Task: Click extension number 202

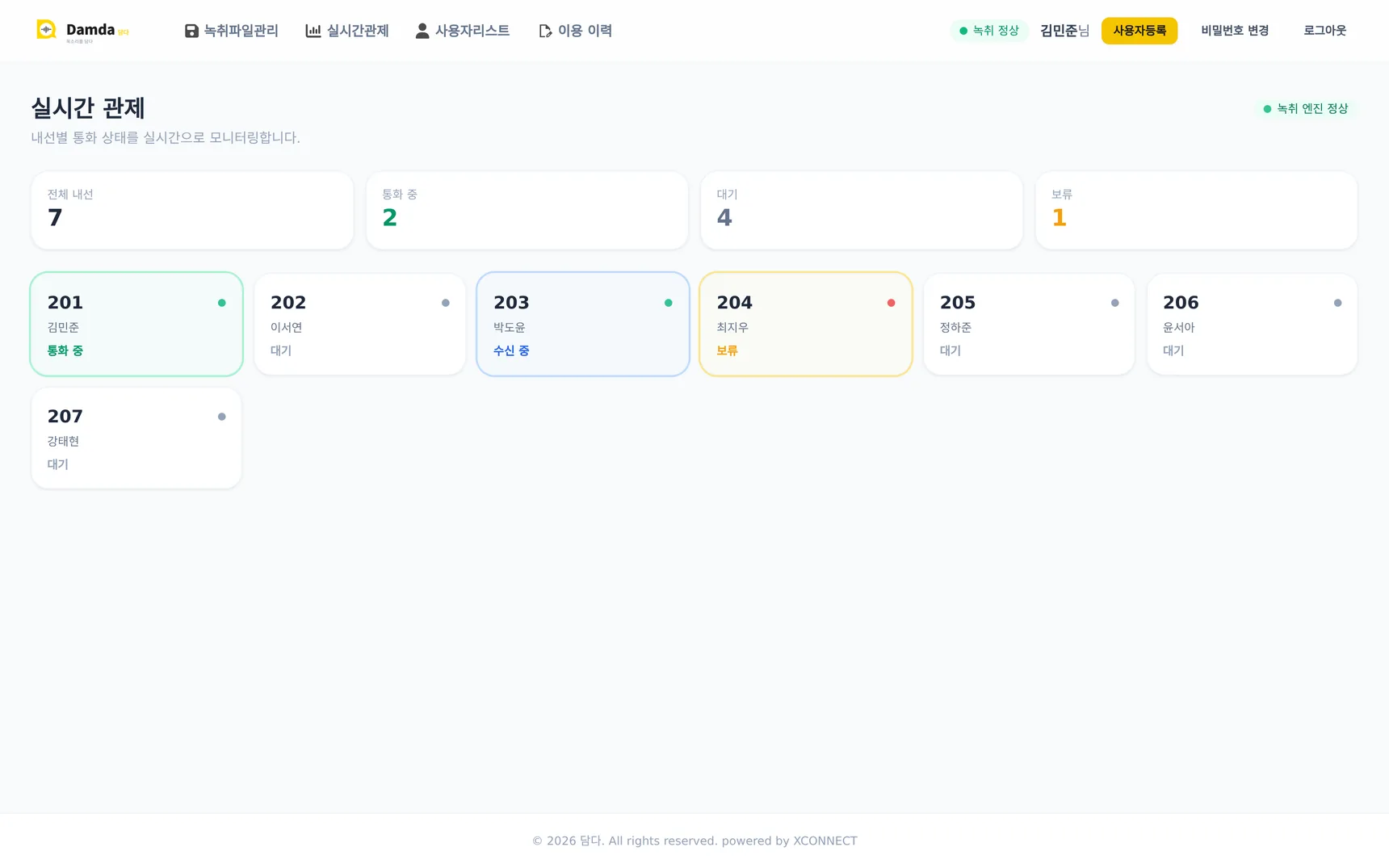Action: pyautogui.click(x=288, y=303)
